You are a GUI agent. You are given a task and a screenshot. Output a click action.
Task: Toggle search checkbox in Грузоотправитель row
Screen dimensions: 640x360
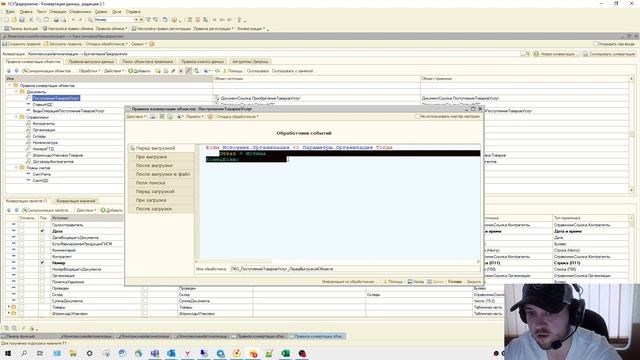click(42, 225)
